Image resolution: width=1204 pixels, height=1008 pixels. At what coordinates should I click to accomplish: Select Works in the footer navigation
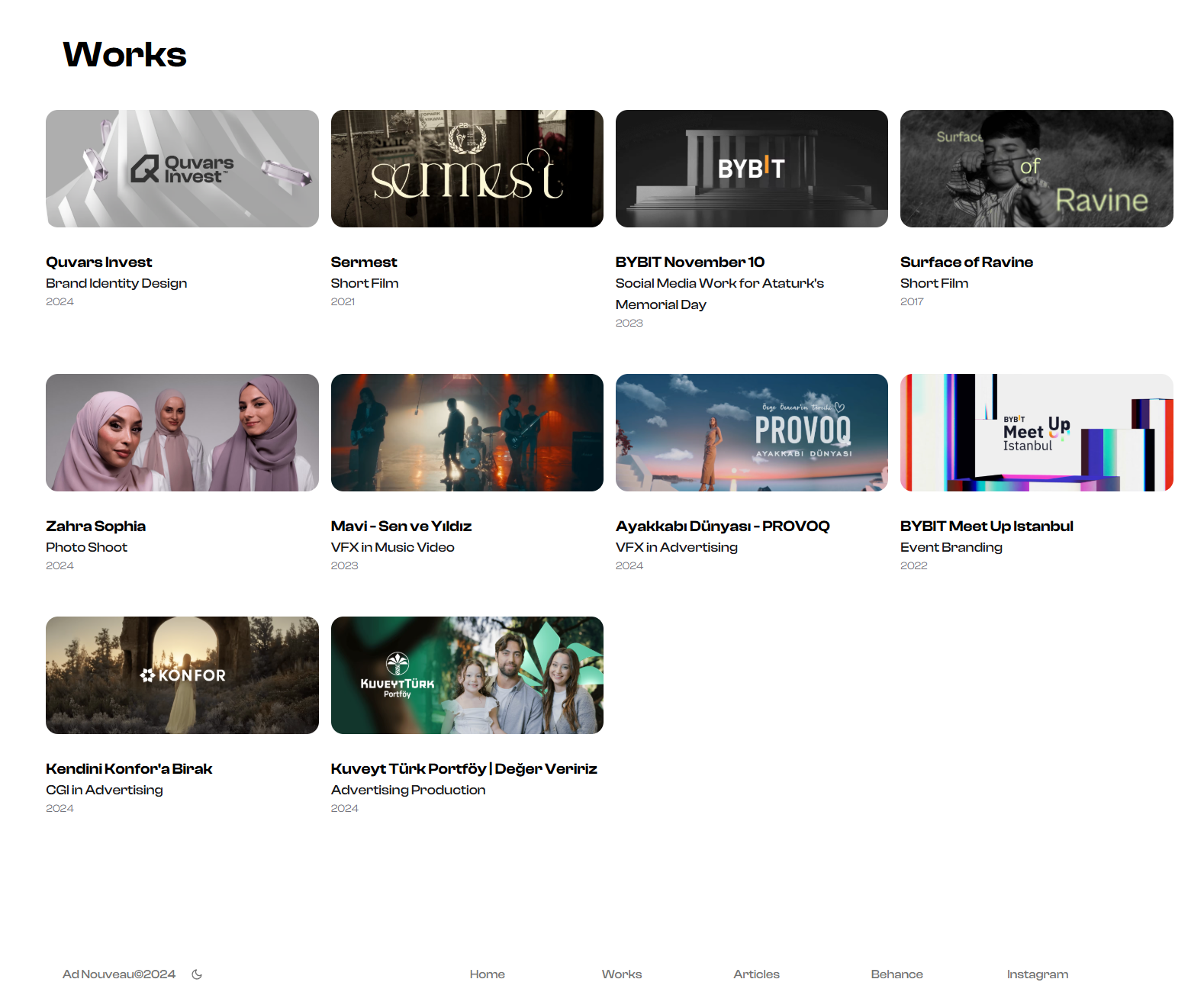(x=621, y=974)
